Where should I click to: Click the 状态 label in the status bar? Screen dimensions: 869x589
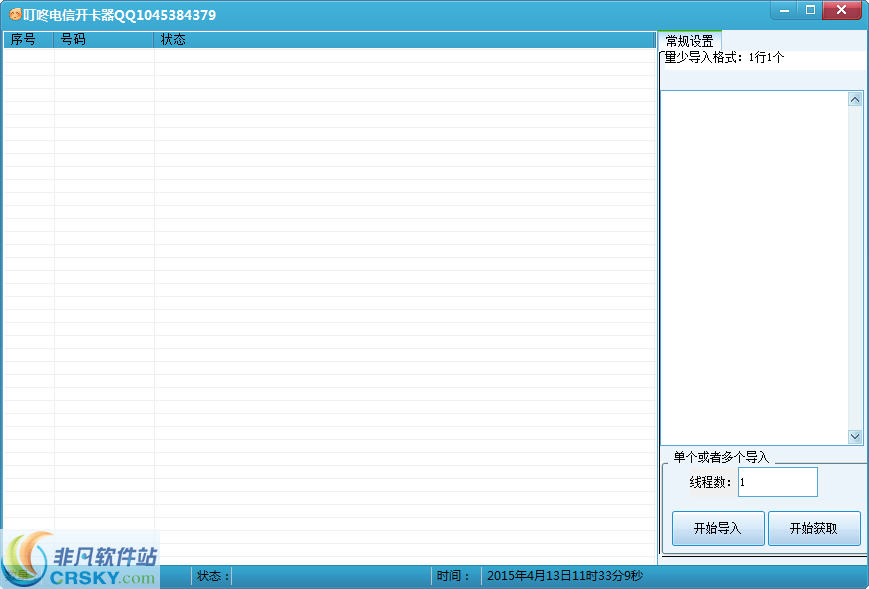coord(213,576)
